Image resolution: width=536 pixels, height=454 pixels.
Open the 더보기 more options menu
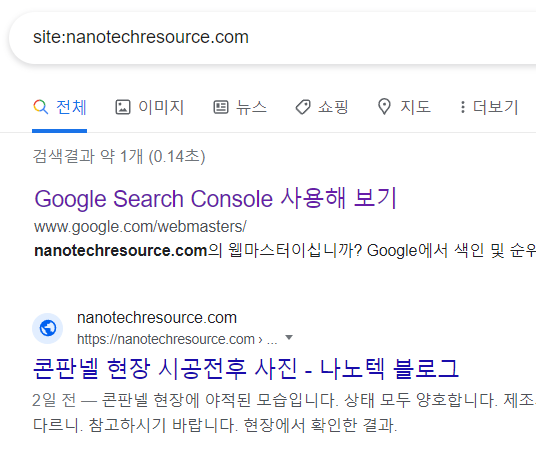pos(489,107)
